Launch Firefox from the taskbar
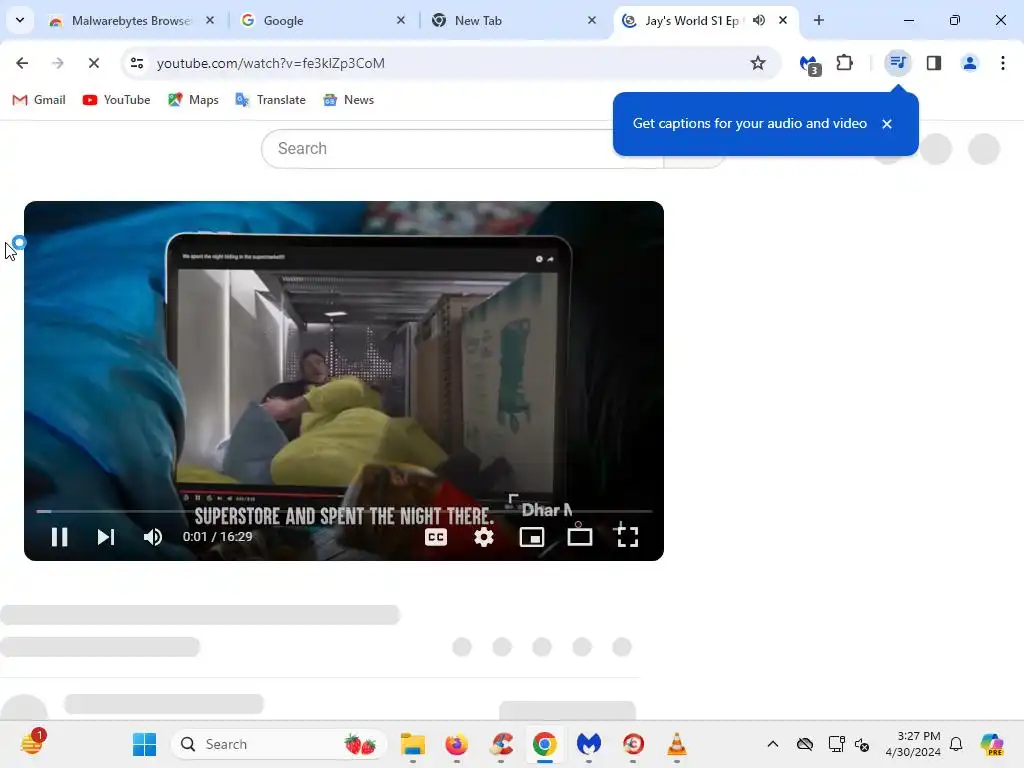Screen dimensions: 1024x768 [456, 744]
